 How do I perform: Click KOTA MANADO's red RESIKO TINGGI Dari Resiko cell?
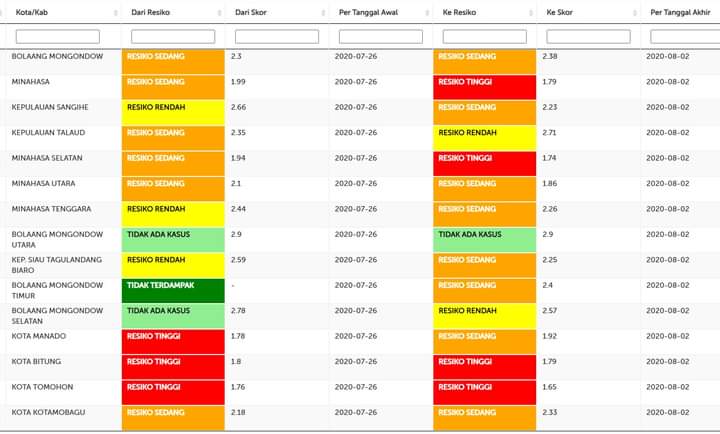(x=173, y=341)
